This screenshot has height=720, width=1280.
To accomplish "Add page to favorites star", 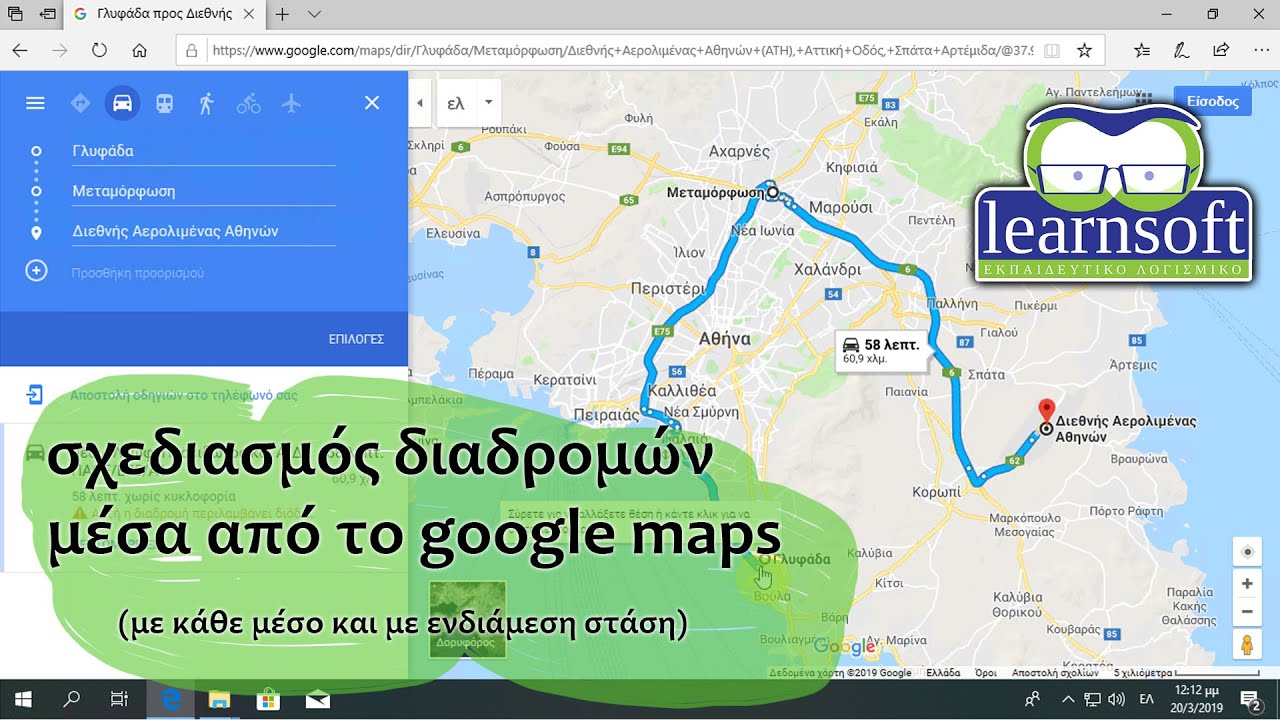I will tap(1085, 50).
